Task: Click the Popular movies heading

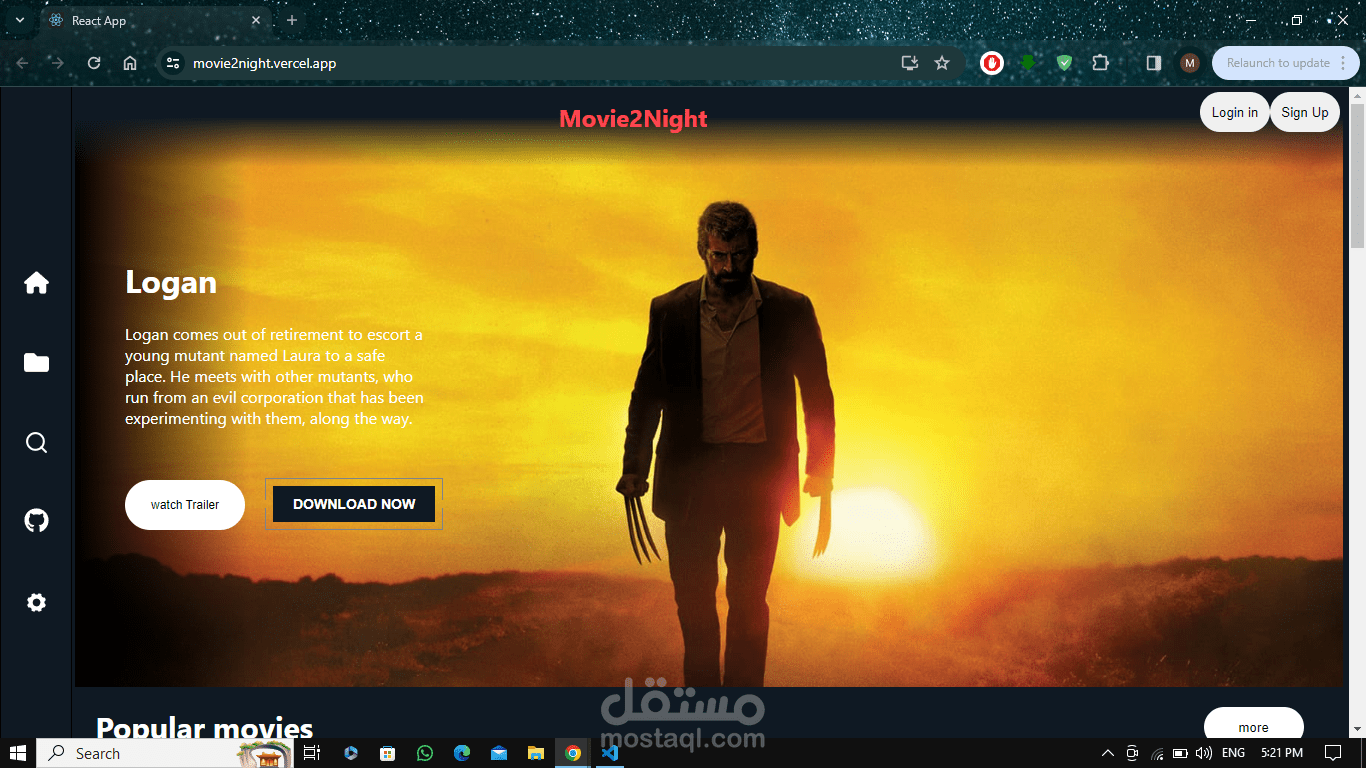Action: (205, 727)
